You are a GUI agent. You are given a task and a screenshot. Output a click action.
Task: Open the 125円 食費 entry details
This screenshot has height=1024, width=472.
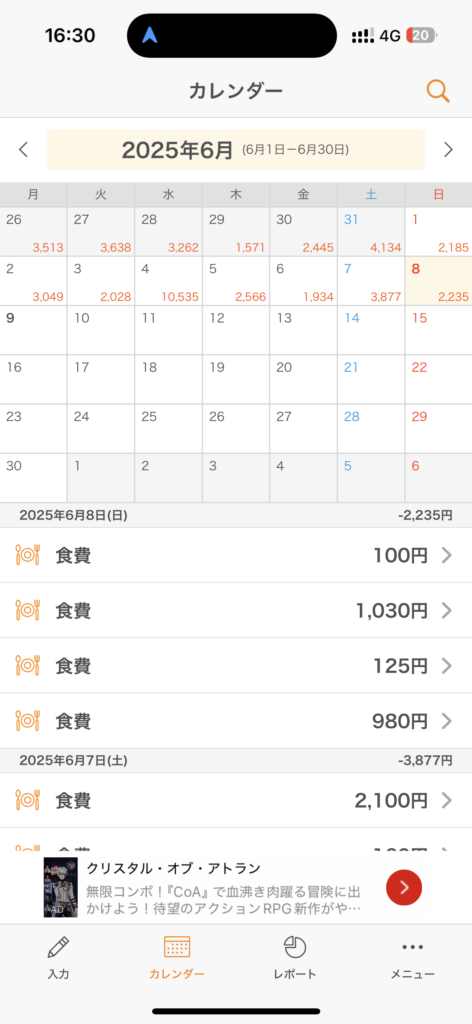(236, 665)
